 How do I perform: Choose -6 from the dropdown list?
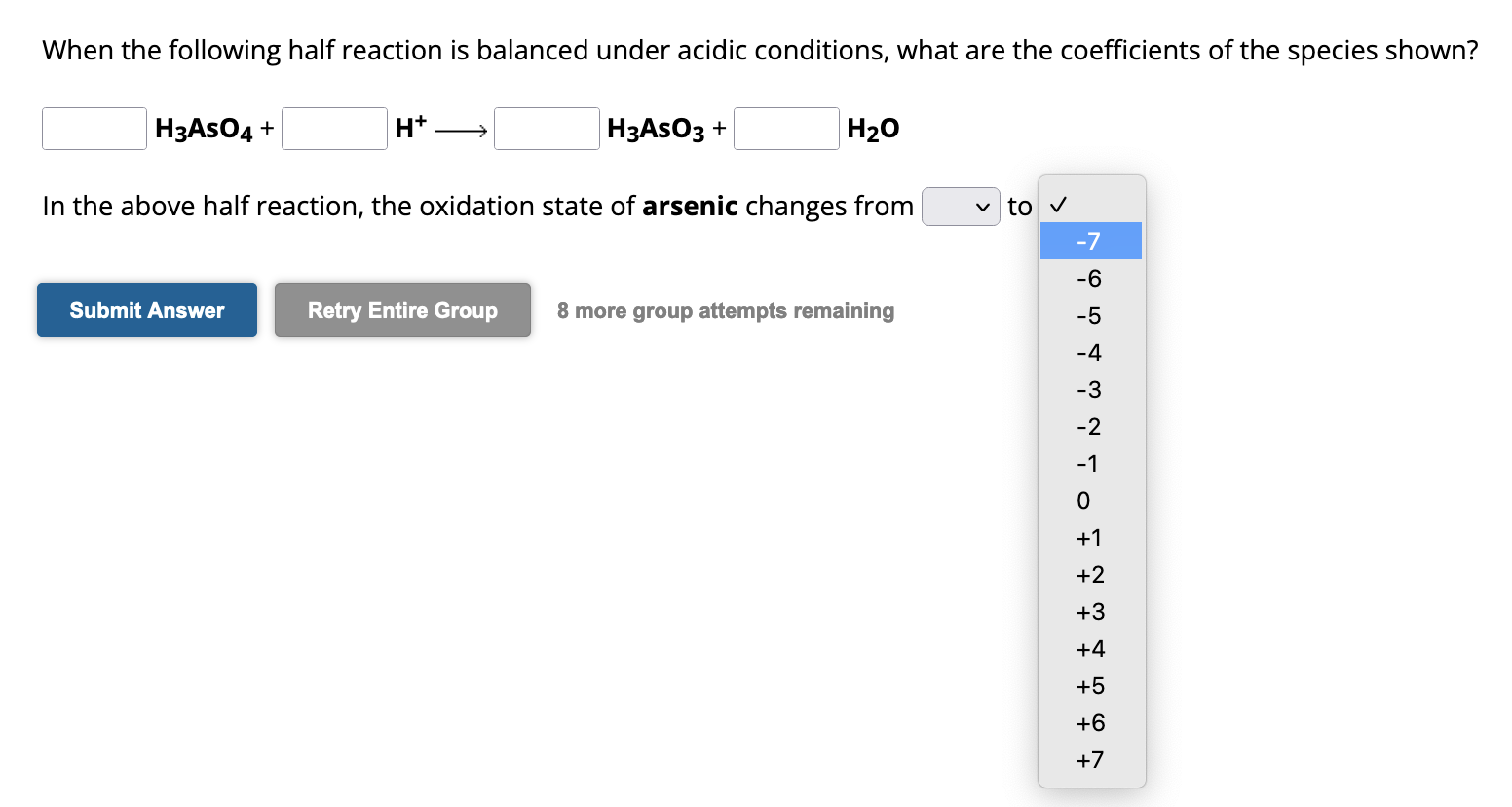[1090, 279]
